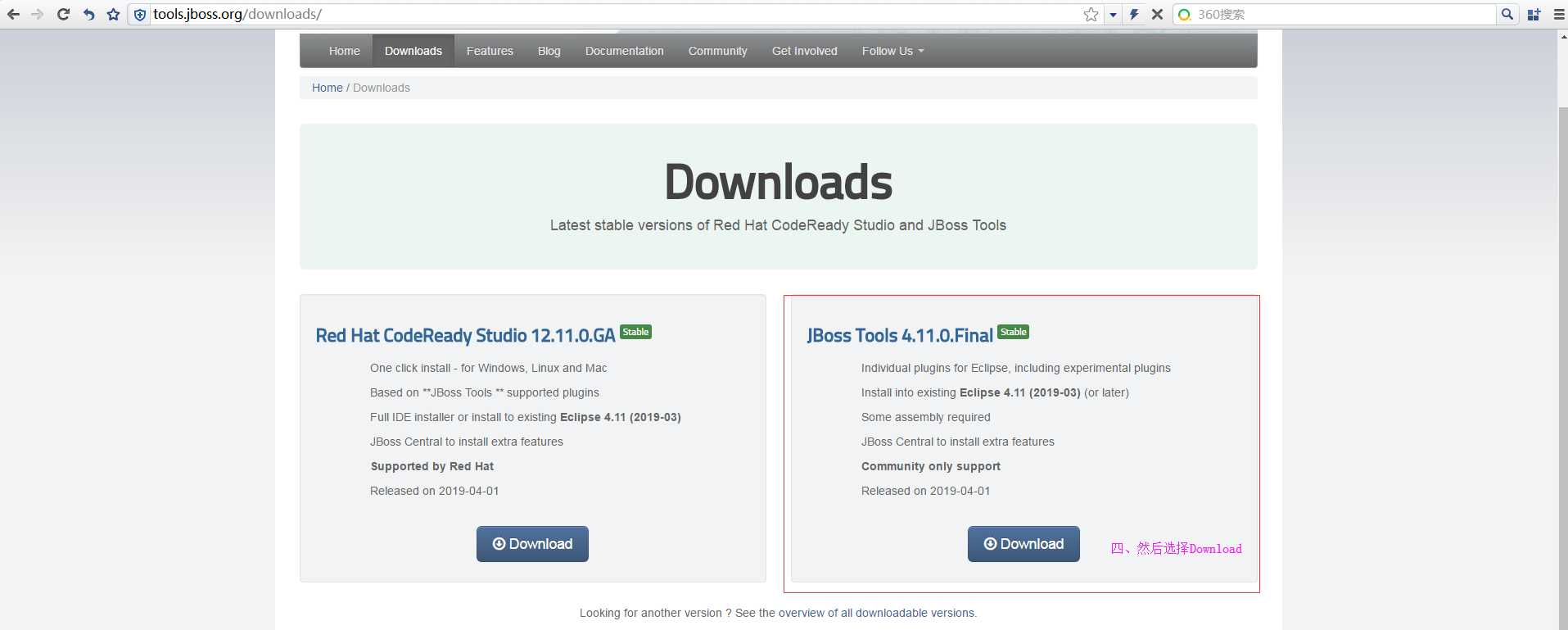Go back with the browser back arrow
Viewport: 1568px width, 630px height.
tap(13, 14)
